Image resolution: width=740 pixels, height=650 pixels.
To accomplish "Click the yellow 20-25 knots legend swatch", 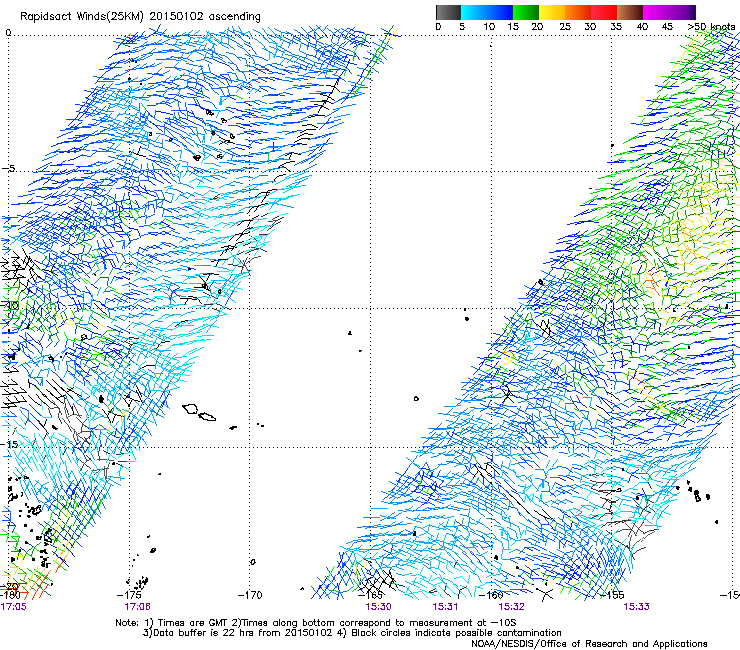I will [552, 12].
